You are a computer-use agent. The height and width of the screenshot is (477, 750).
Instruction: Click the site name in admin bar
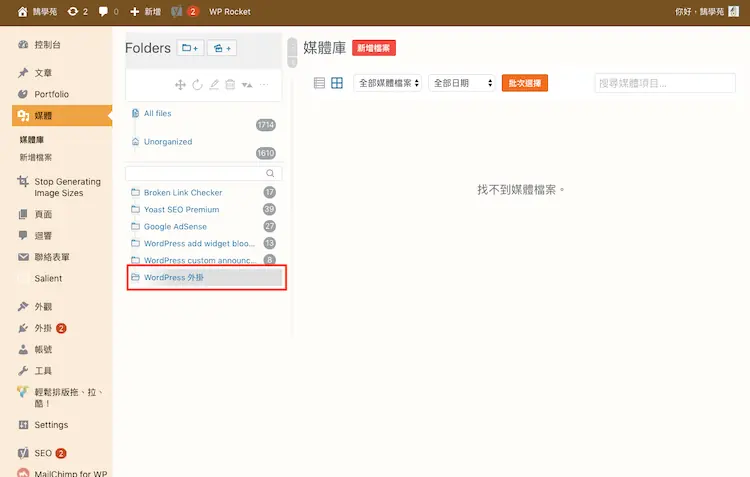pyautogui.click(x=44, y=11)
